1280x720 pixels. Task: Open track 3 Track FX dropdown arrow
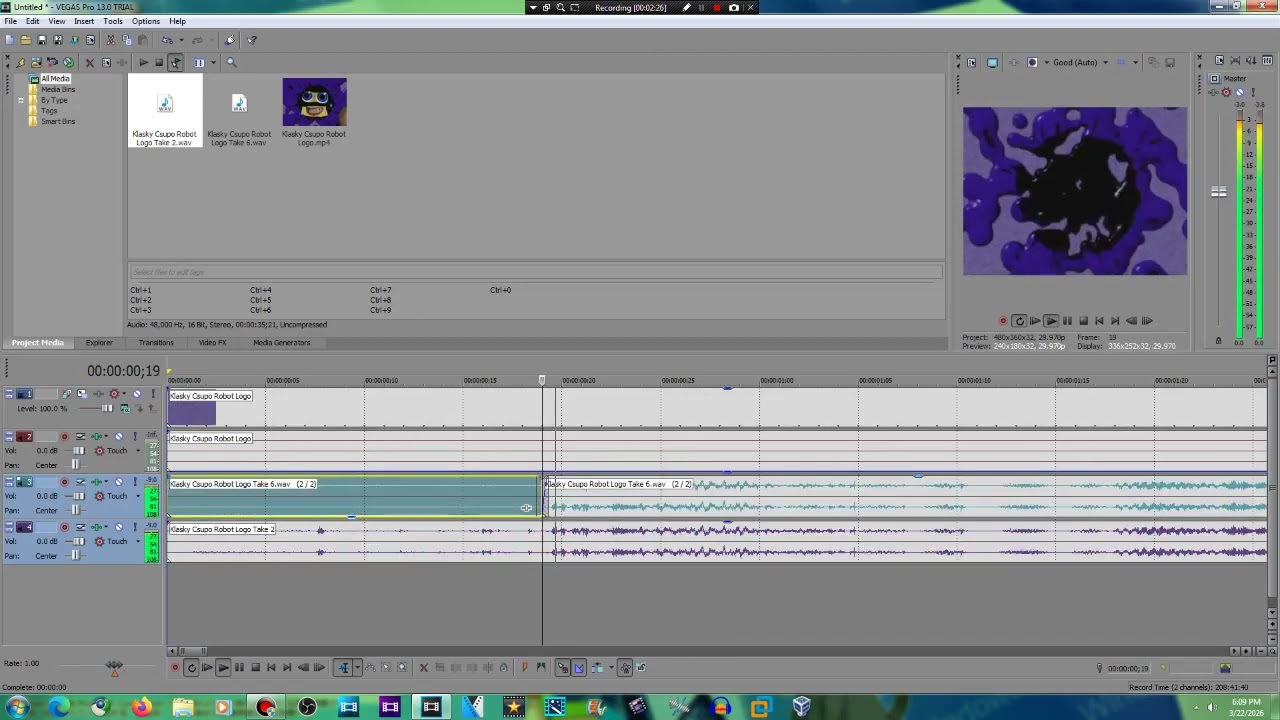(x=104, y=482)
